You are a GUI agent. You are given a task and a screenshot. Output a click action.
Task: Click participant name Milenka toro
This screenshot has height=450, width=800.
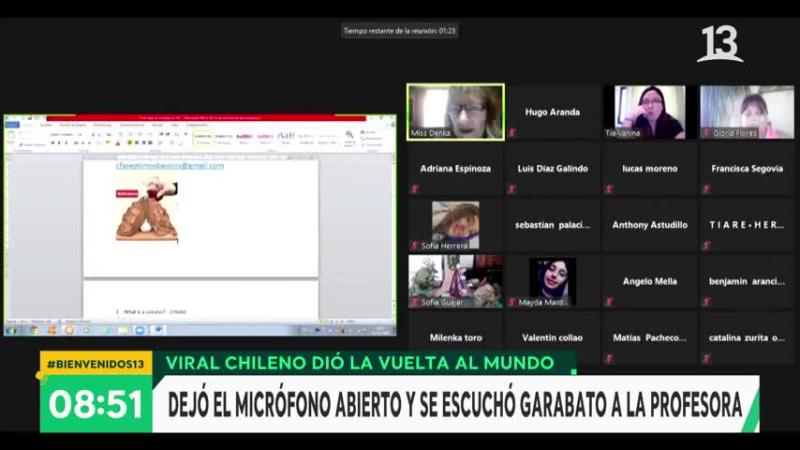[x=456, y=338]
